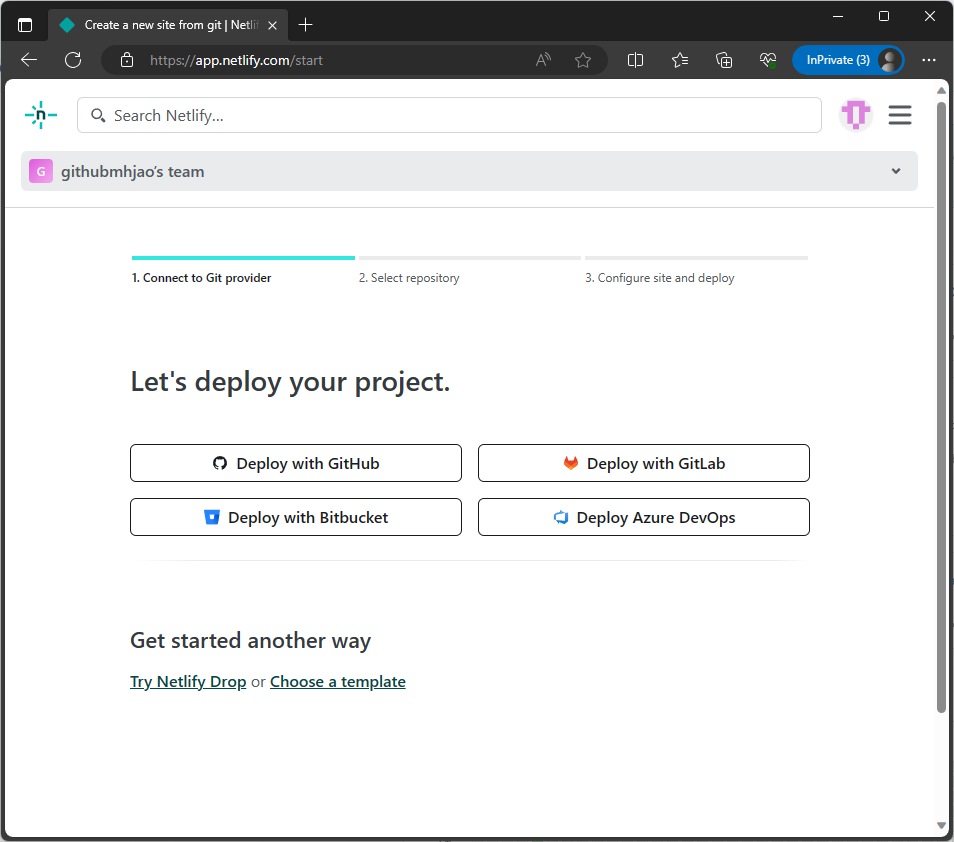Go back using browser back arrow
The width and height of the screenshot is (954, 842).
pyautogui.click(x=29, y=60)
